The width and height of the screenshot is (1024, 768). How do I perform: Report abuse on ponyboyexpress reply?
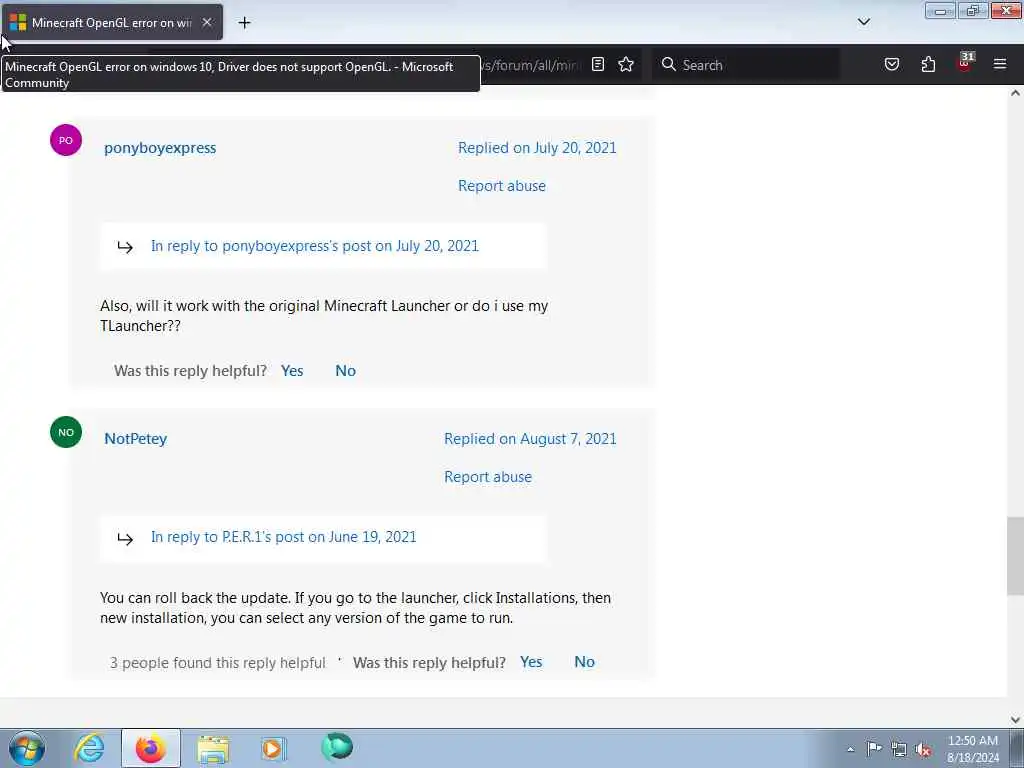(x=502, y=185)
